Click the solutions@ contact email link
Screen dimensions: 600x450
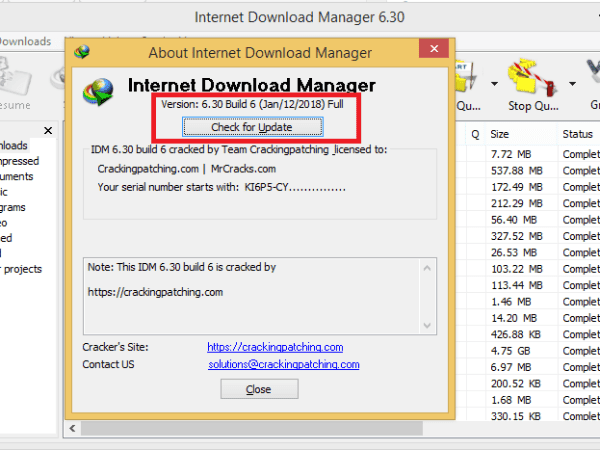tap(284, 364)
